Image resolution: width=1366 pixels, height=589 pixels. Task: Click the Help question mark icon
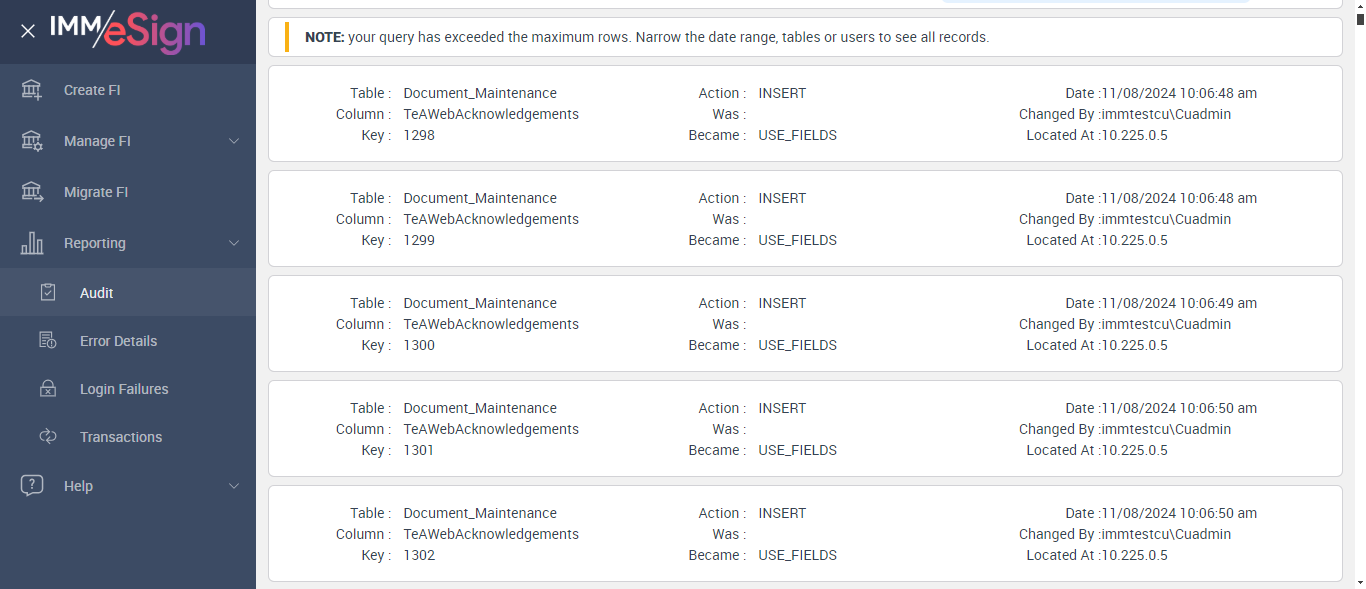32,486
